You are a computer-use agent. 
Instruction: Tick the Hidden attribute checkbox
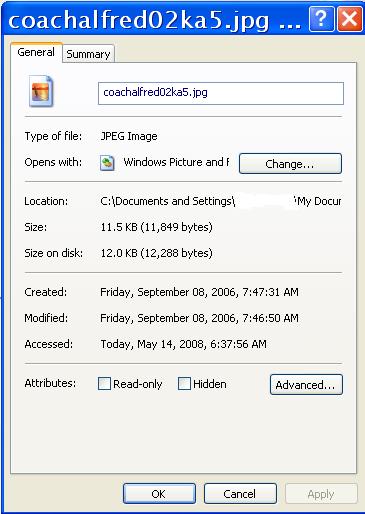tap(184, 384)
